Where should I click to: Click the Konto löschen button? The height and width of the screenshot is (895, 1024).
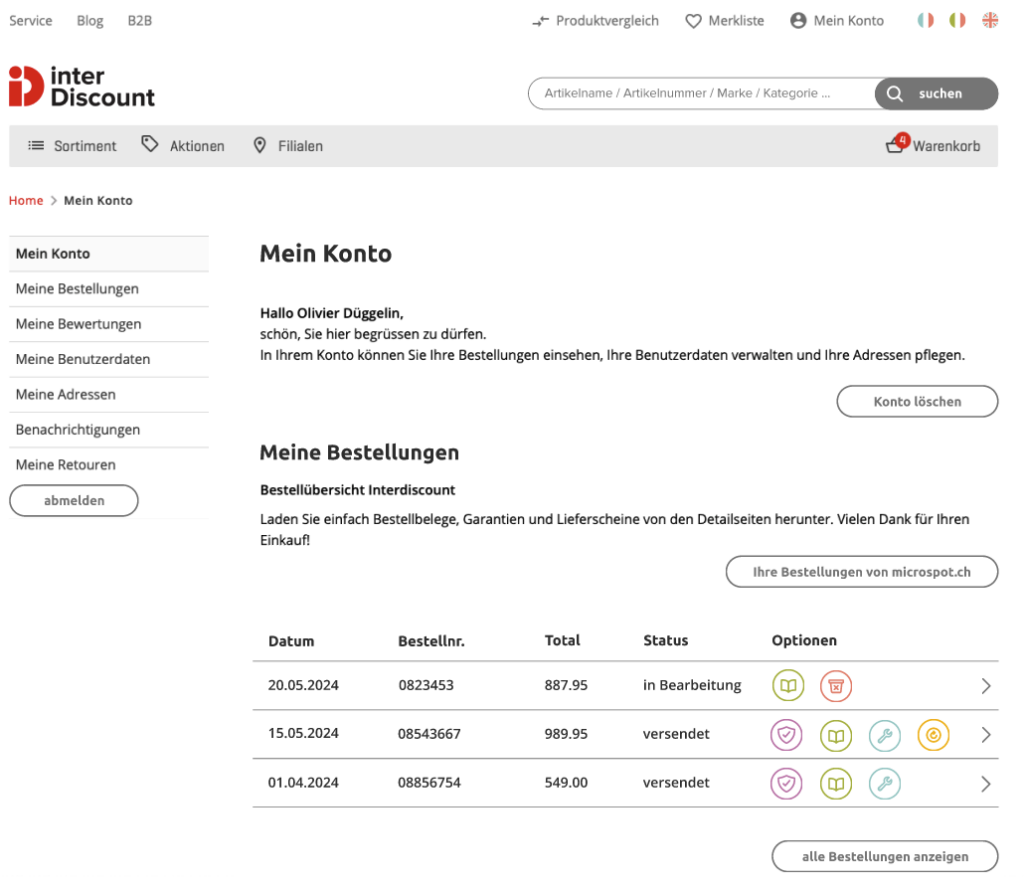click(x=917, y=401)
